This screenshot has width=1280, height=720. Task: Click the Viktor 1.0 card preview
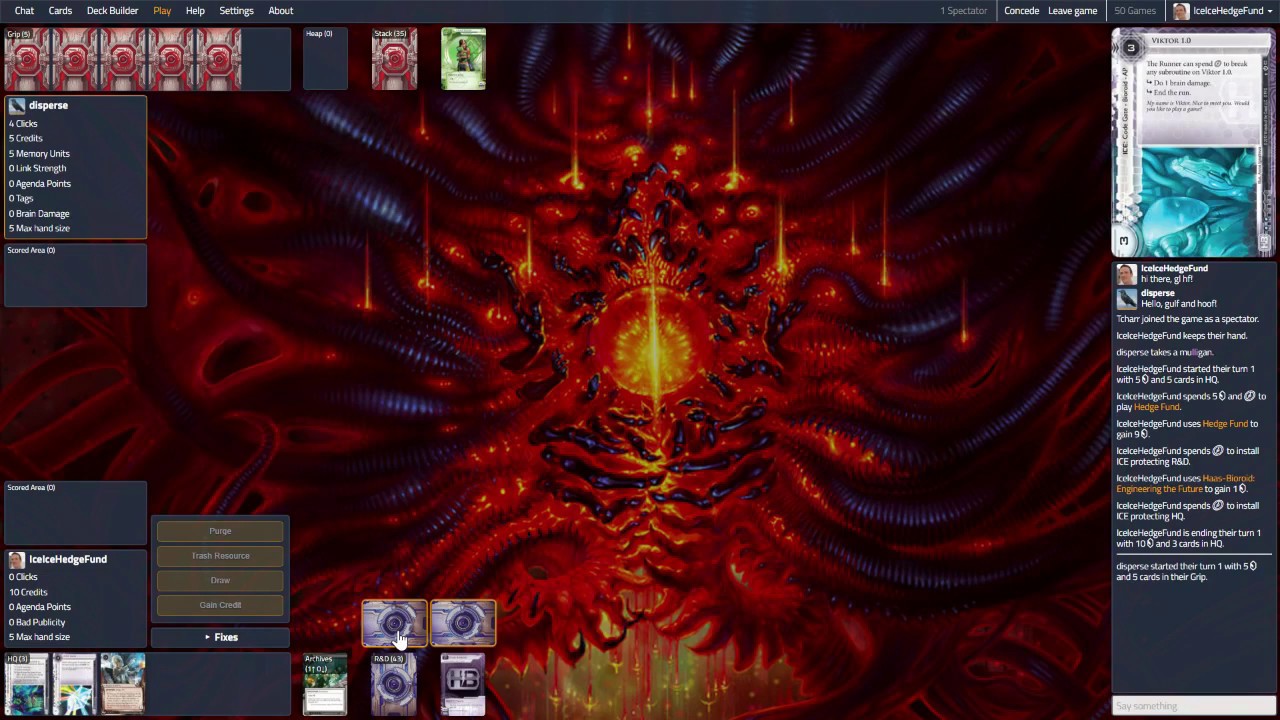[1194, 142]
